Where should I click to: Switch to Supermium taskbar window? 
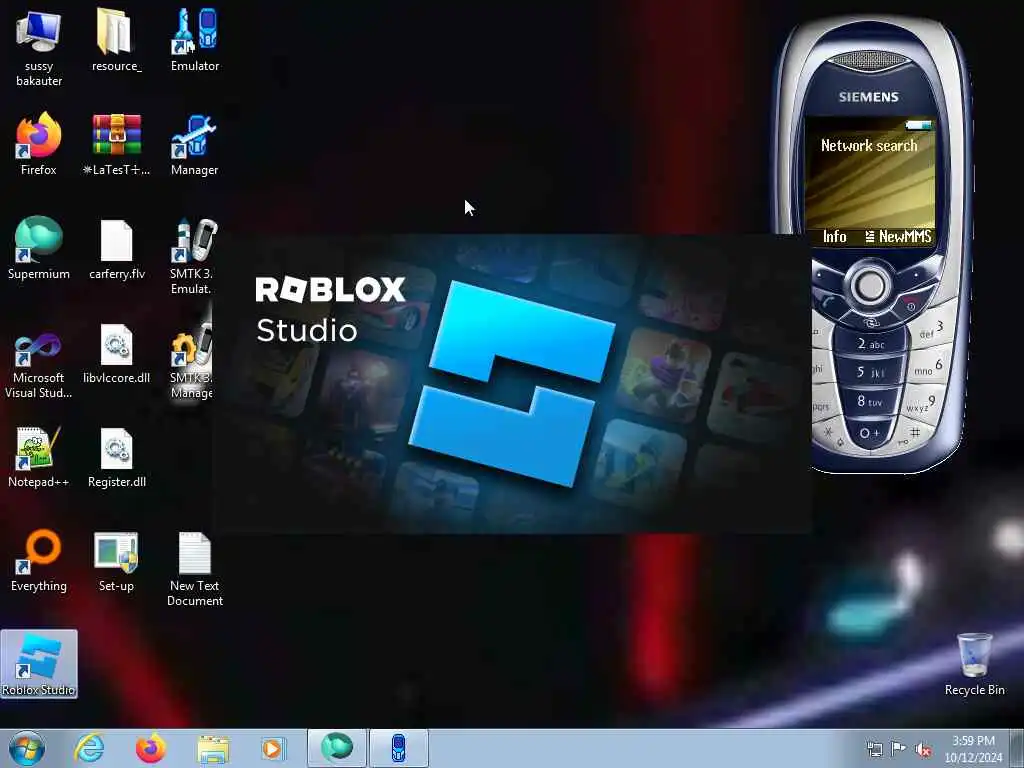[337, 748]
